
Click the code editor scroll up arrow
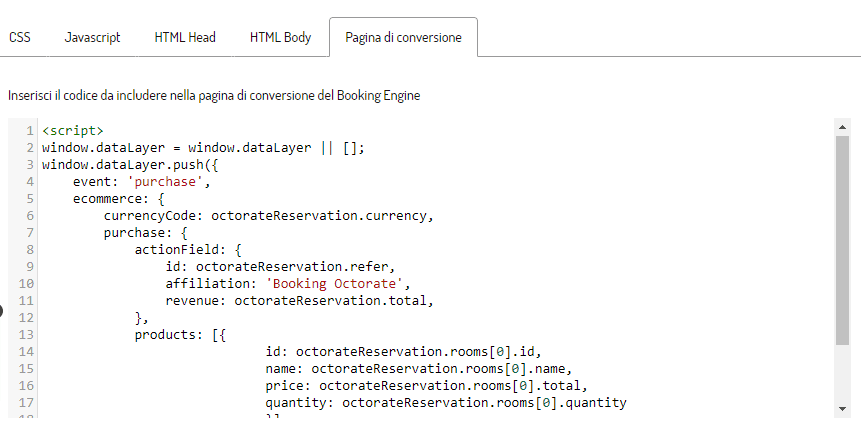(842, 127)
